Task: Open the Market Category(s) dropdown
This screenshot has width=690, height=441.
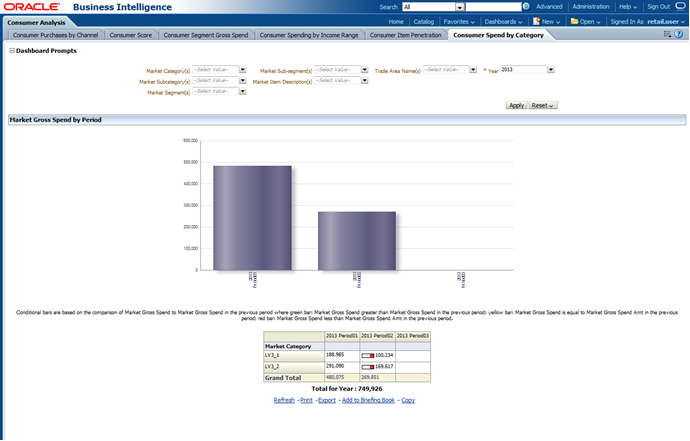Action: pos(242,70)
